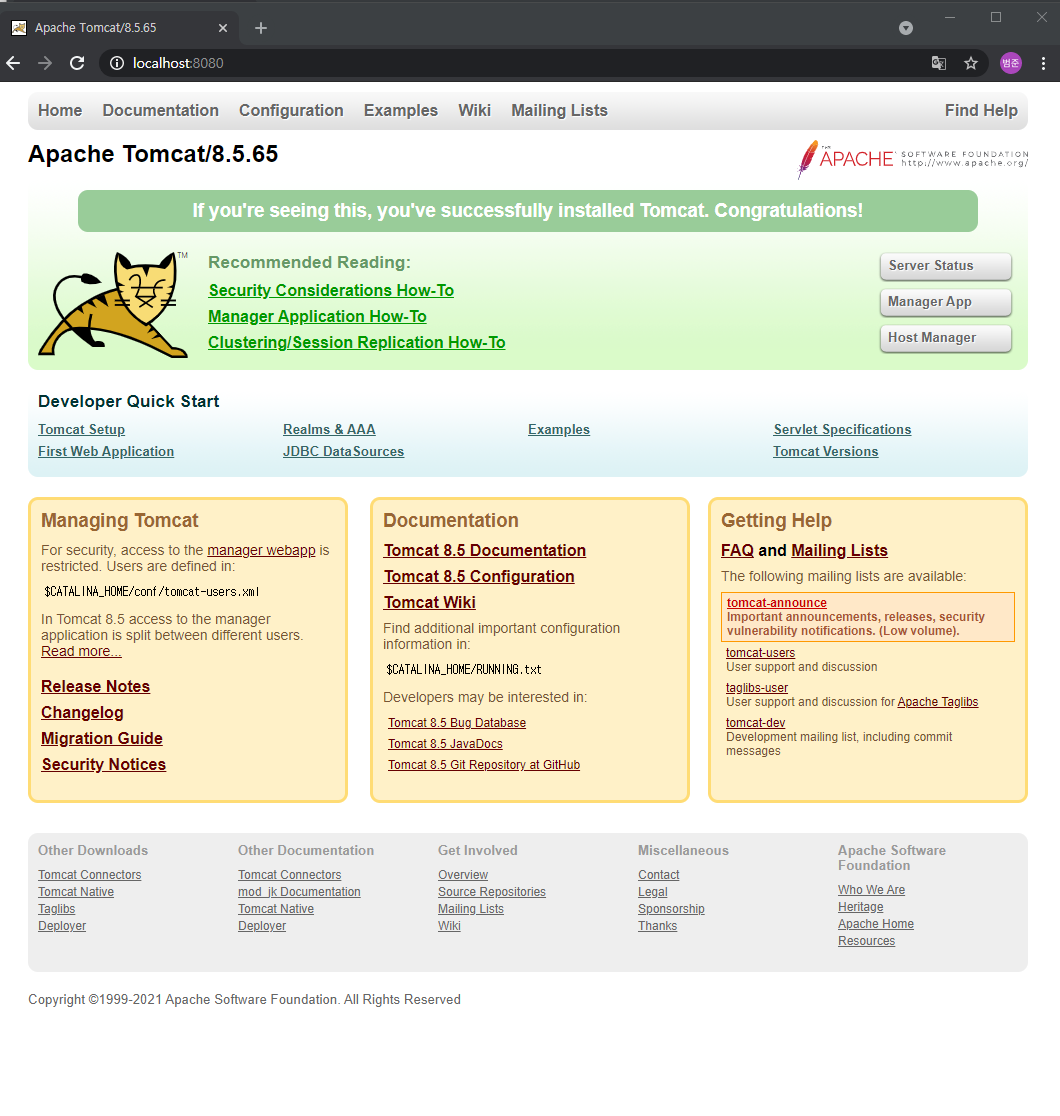Click the Read more... link

pos(81,651)
